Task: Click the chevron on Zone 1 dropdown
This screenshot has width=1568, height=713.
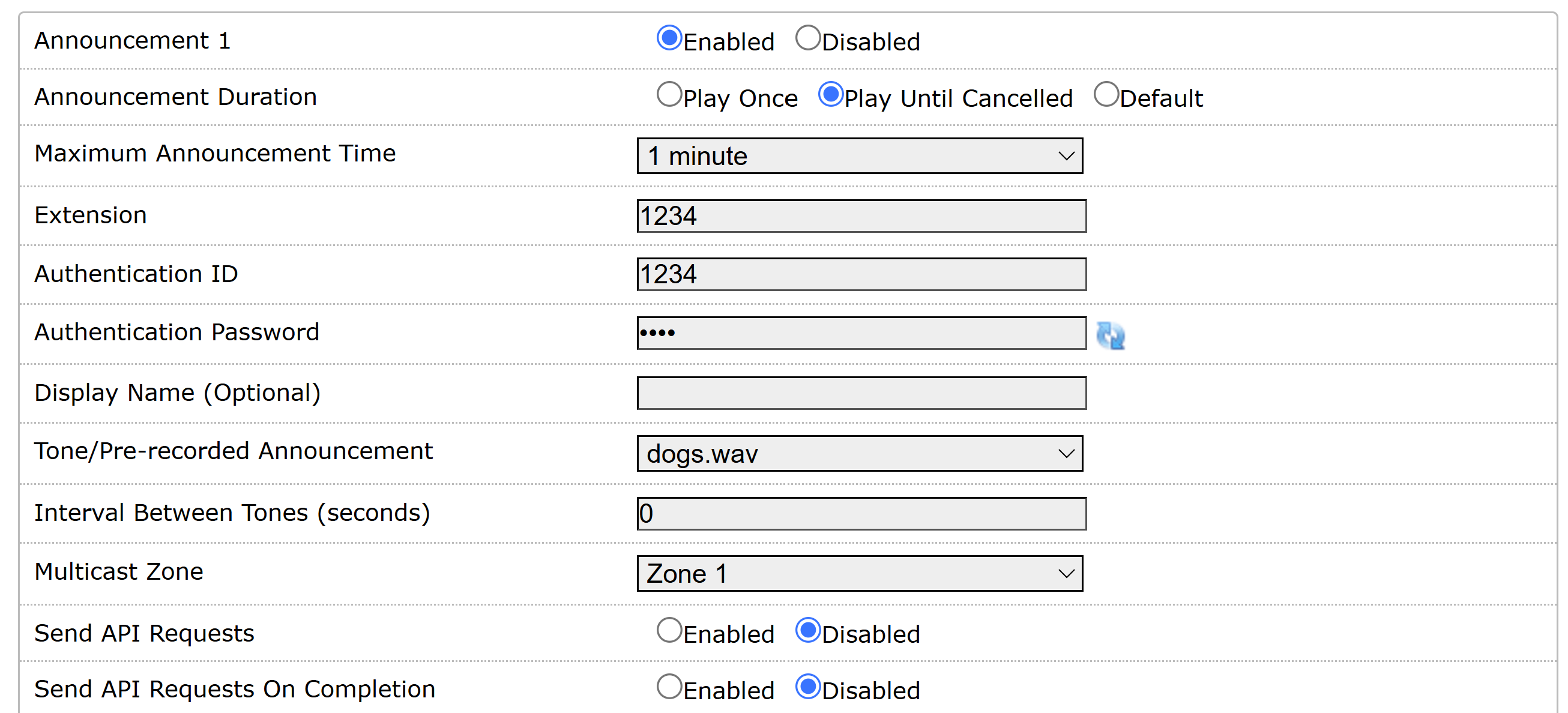Action: [x=1066, y=574]
